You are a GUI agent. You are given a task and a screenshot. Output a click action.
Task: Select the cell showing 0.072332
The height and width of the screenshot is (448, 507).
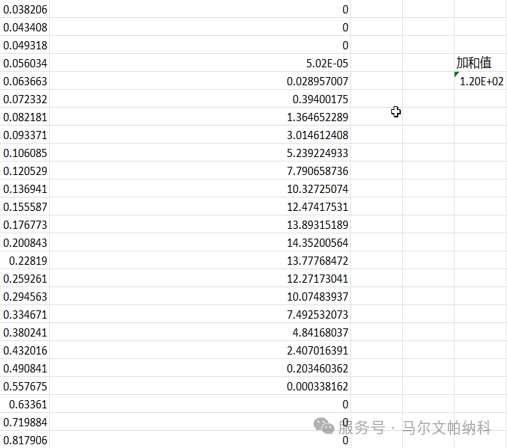(25, 99)
